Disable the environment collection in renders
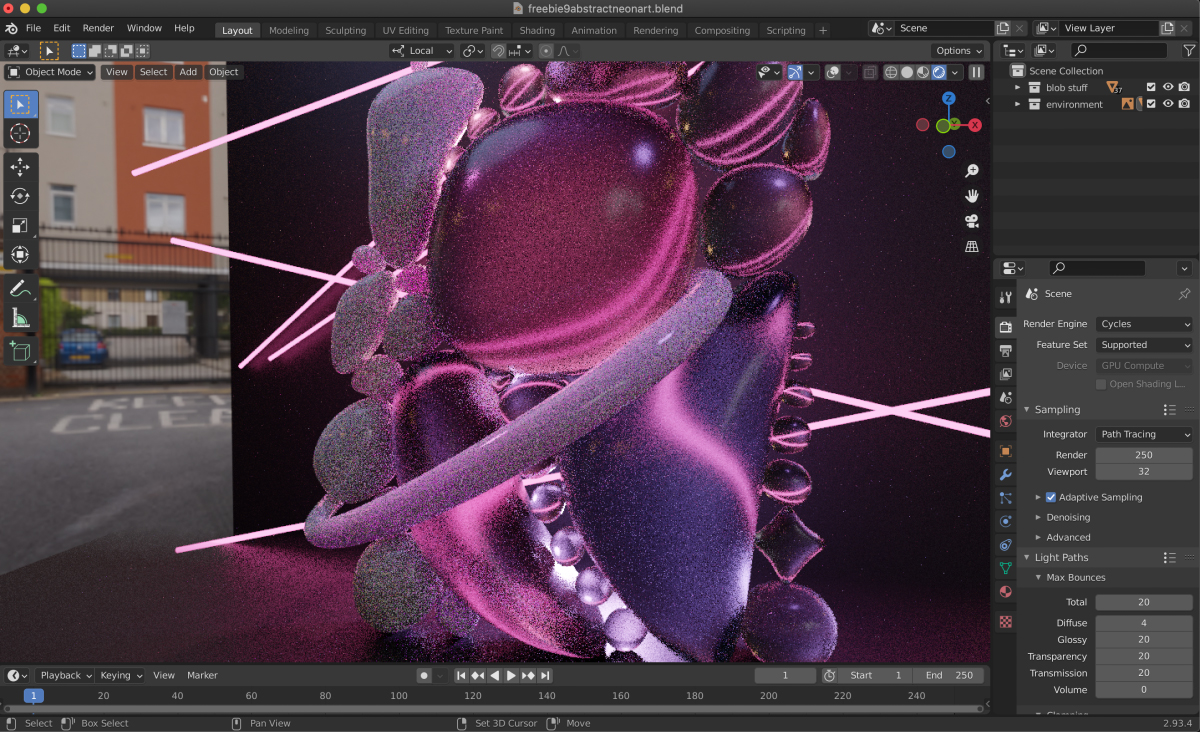Viewport: 1200px width, 732px height. [x=1184, y=104]
